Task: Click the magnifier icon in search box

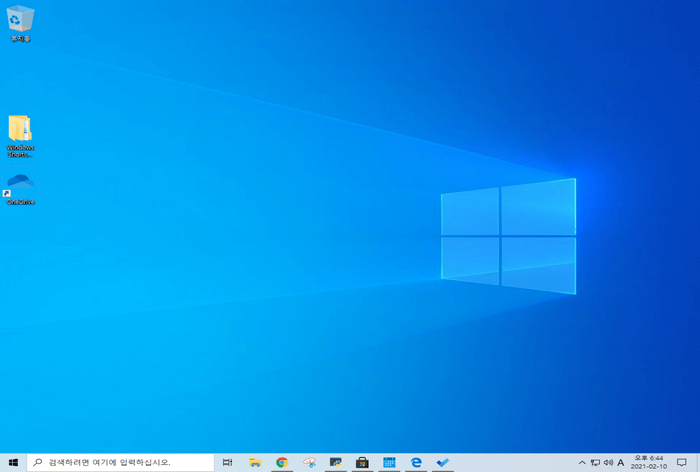Action: 38,463
